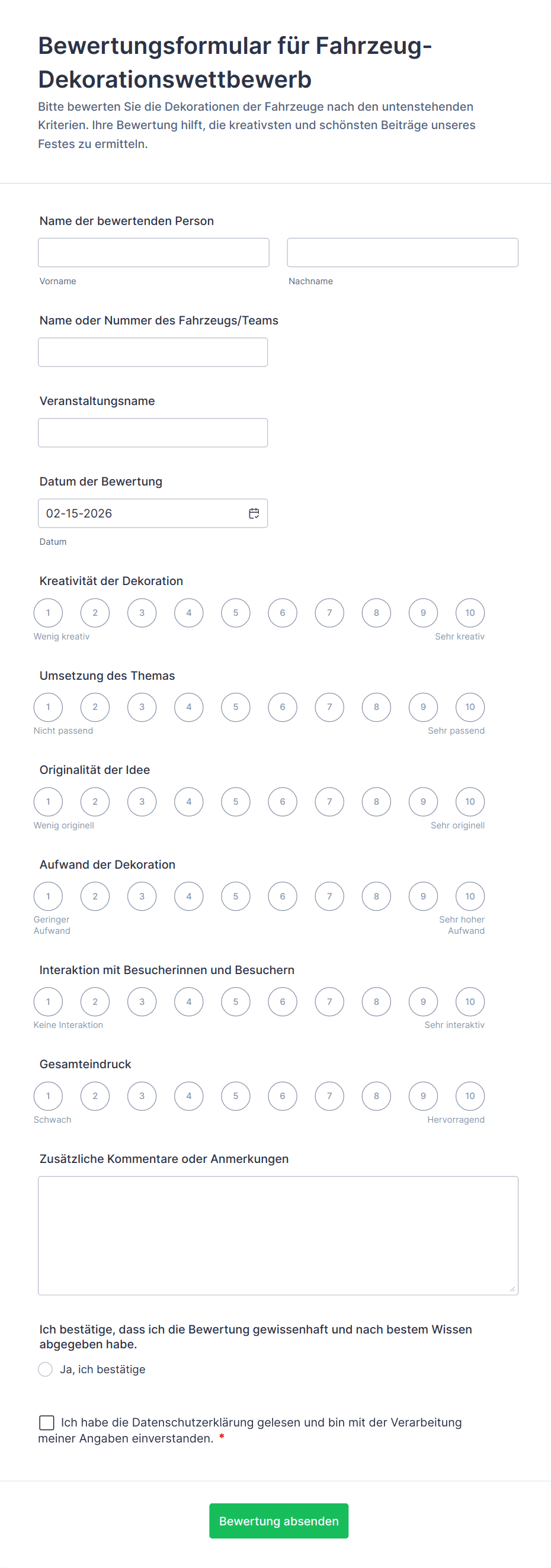The height and width of the screenshot is (1568, 551).
Task: Focus the Fahrzeugs/Teams name field
Action: pos(153,352)
